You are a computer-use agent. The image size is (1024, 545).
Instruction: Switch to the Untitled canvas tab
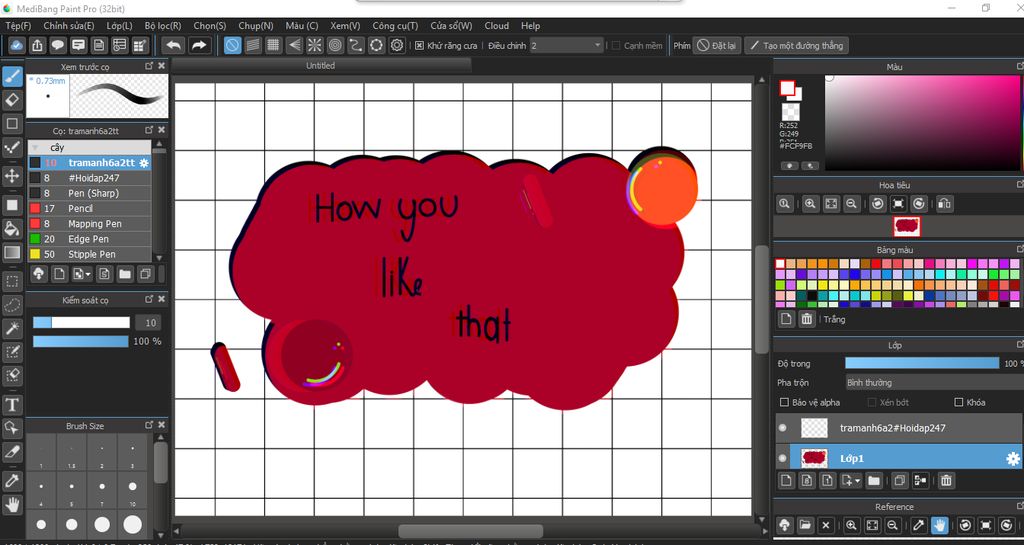(x=321, y=65)
